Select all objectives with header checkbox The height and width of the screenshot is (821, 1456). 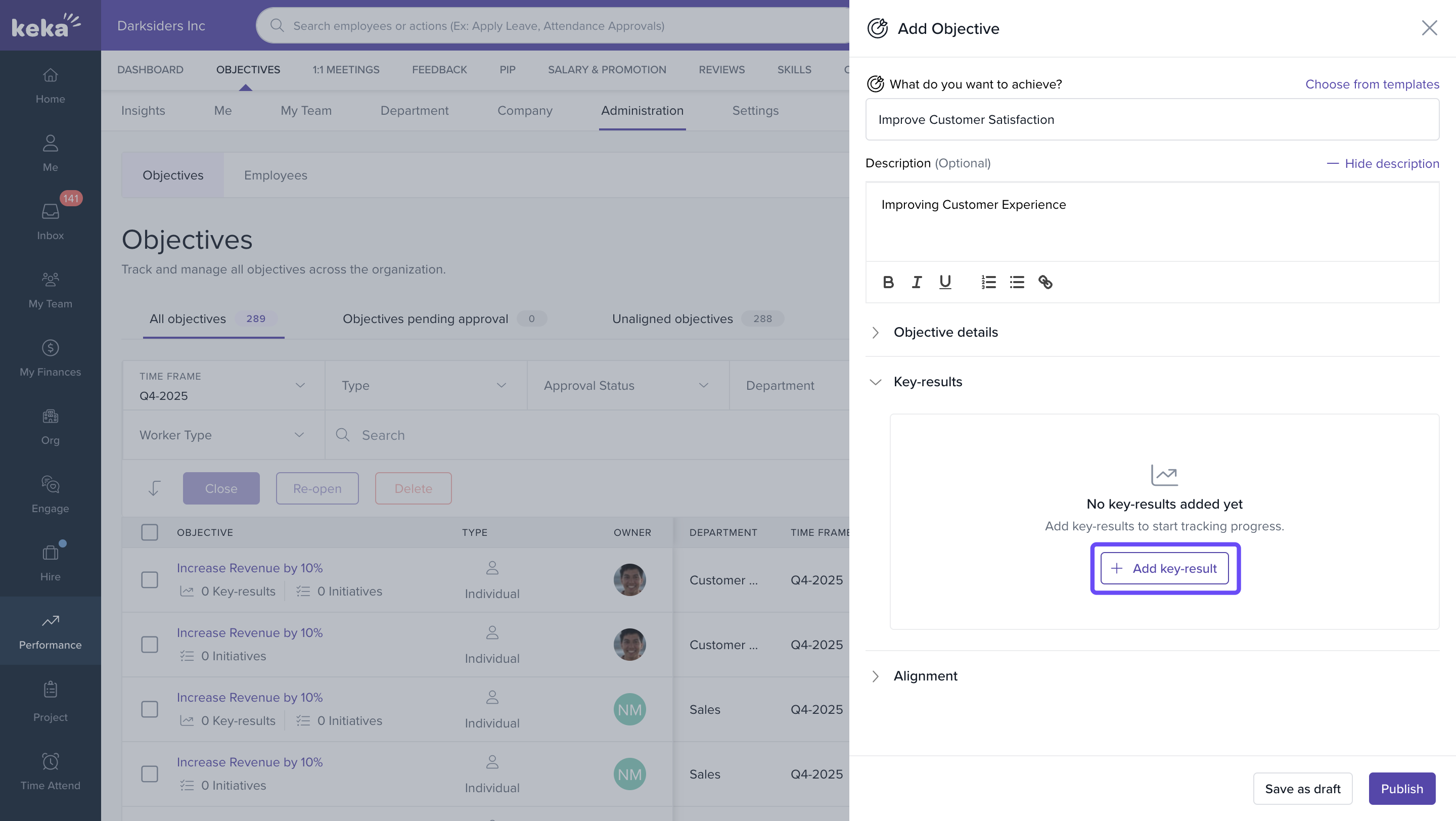[149, 532]
